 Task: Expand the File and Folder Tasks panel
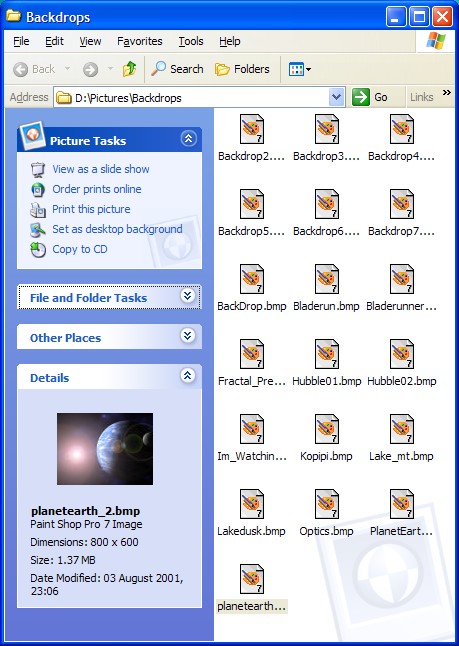(188, 296)
